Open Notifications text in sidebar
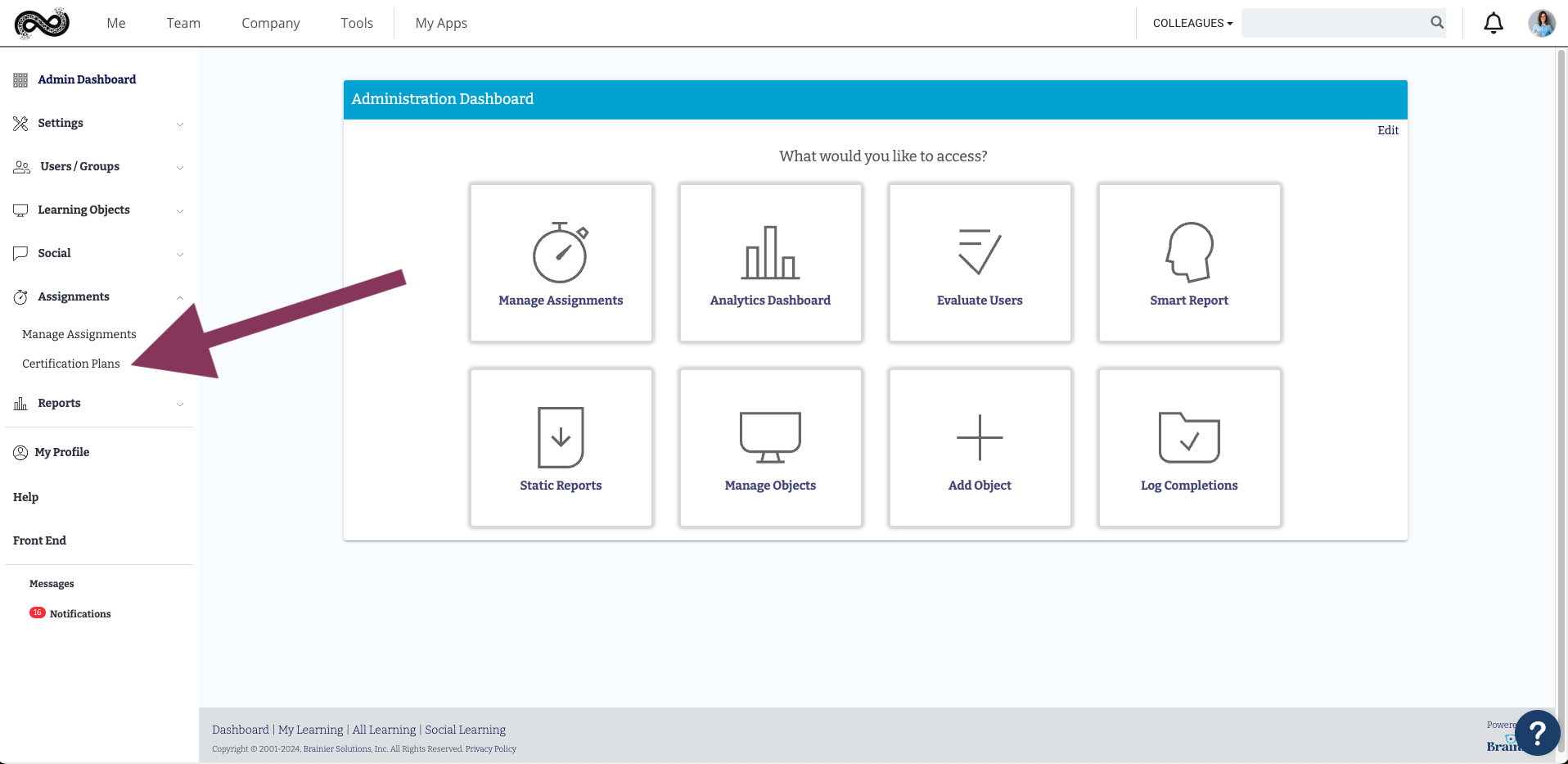Screen dimensions: 1568x764 click(80, 614)
